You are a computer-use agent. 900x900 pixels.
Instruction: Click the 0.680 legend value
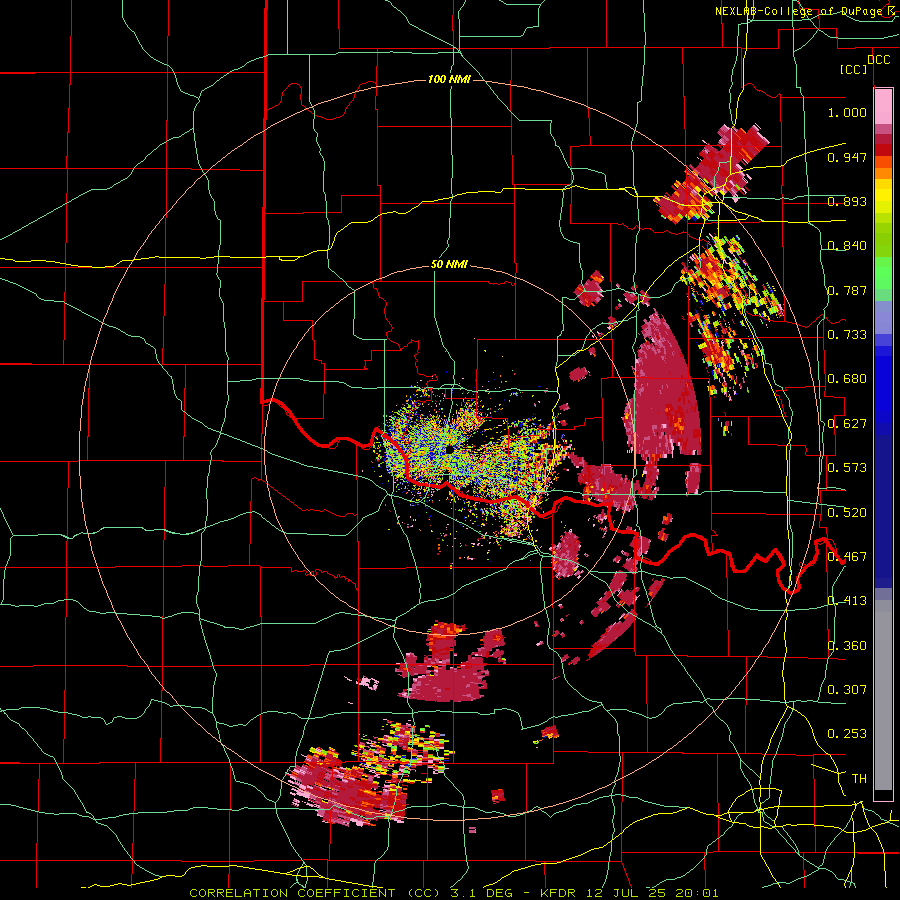point(847,379)
